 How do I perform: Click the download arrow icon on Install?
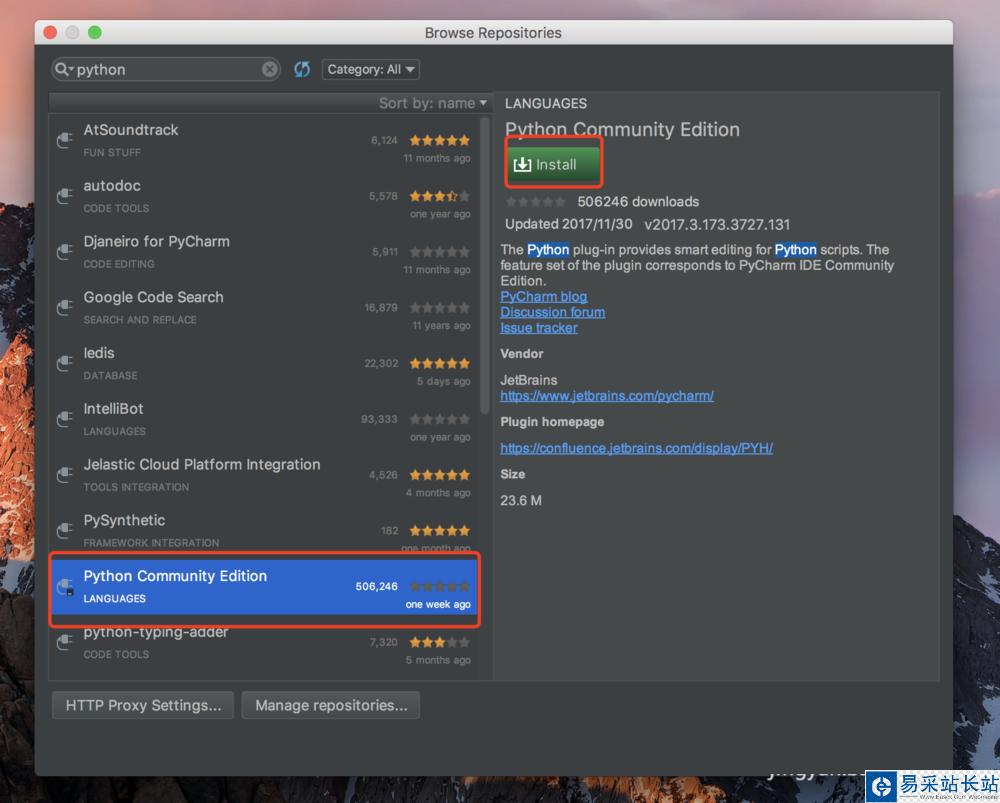pos(522,165)
